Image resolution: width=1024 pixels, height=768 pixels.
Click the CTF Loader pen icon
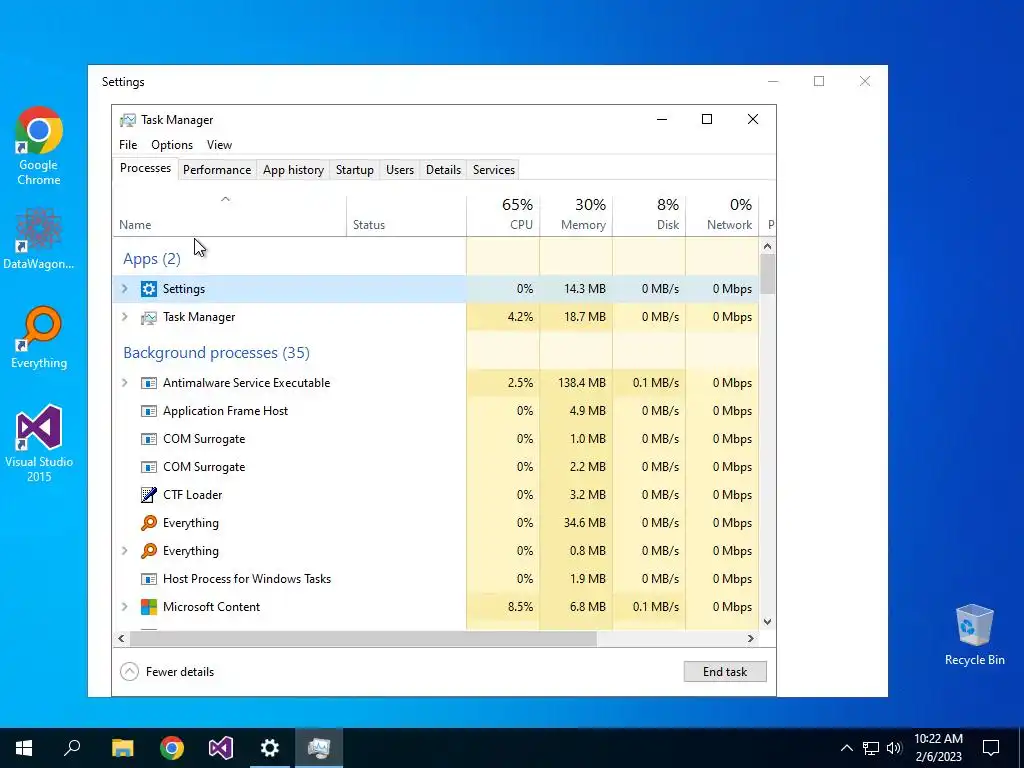[149, 495]
